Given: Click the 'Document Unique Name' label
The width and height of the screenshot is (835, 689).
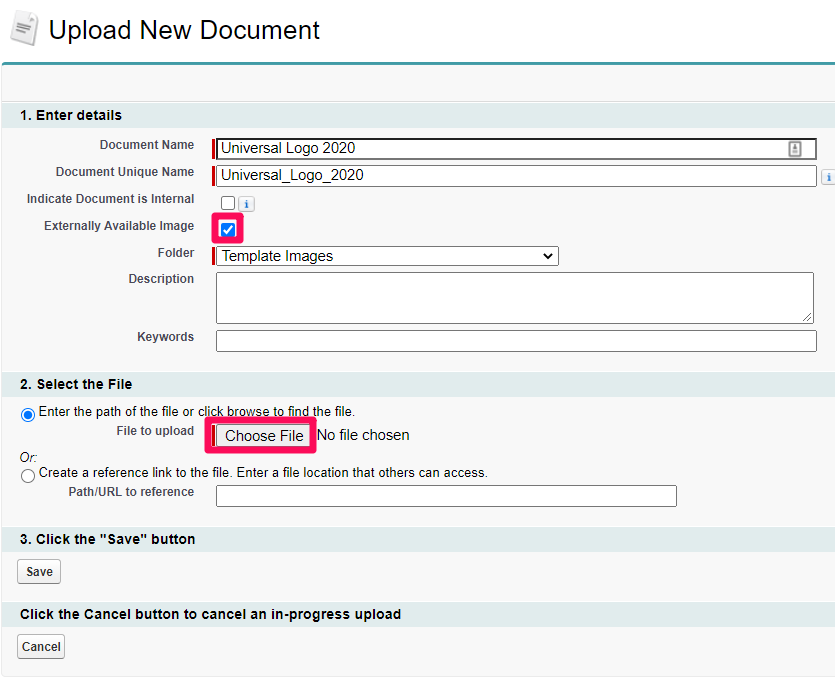Looking at the screenshot, I should 125,171.
